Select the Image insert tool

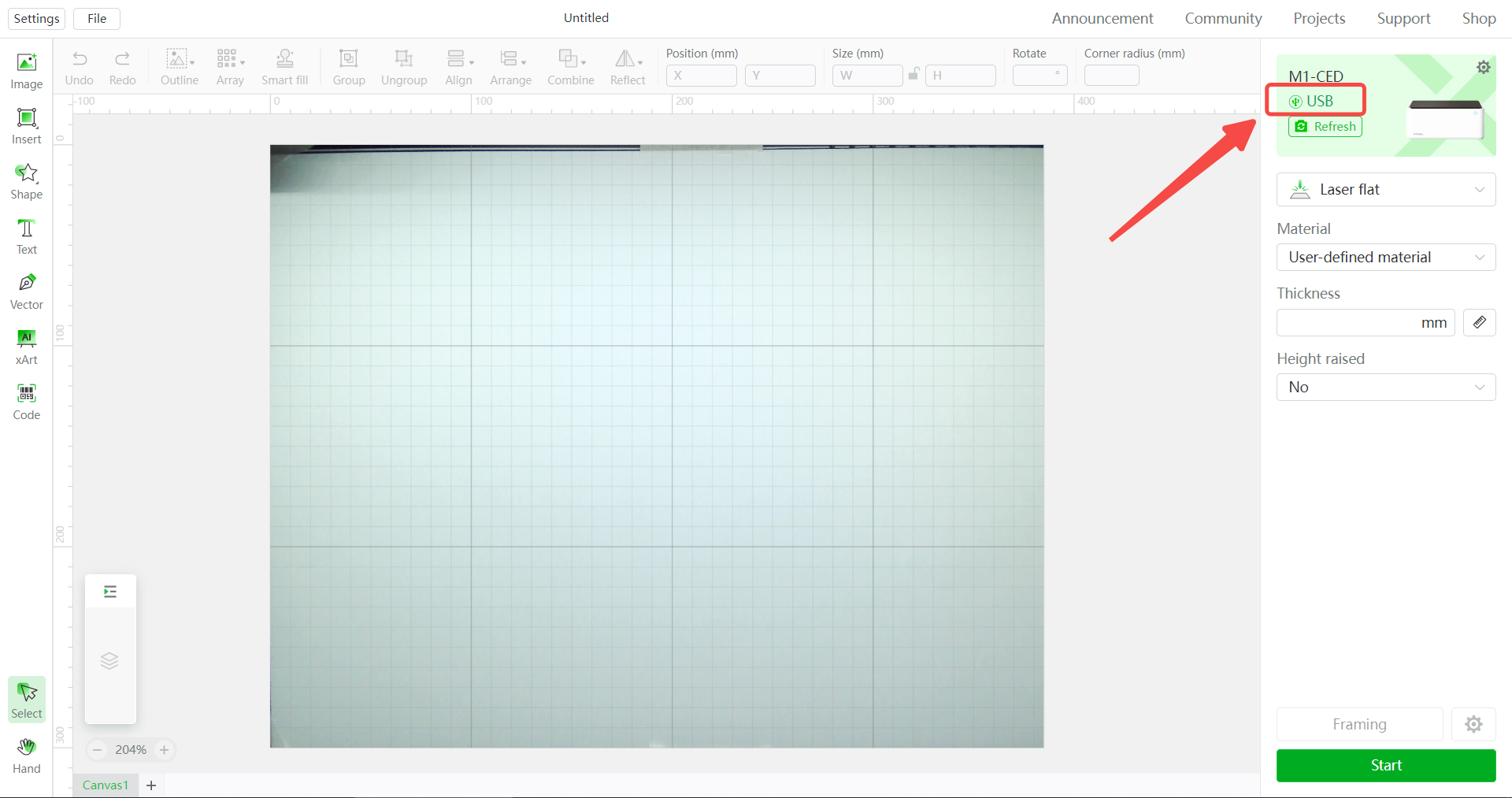26,71
